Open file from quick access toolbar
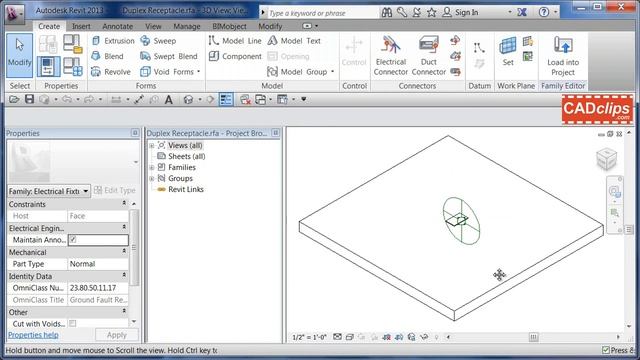Screen dimensions: 640x360 click(x=14, y=99)
